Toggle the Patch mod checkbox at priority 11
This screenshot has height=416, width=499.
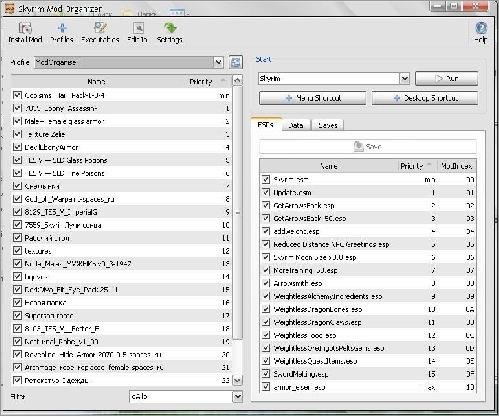tap(17, 238)
